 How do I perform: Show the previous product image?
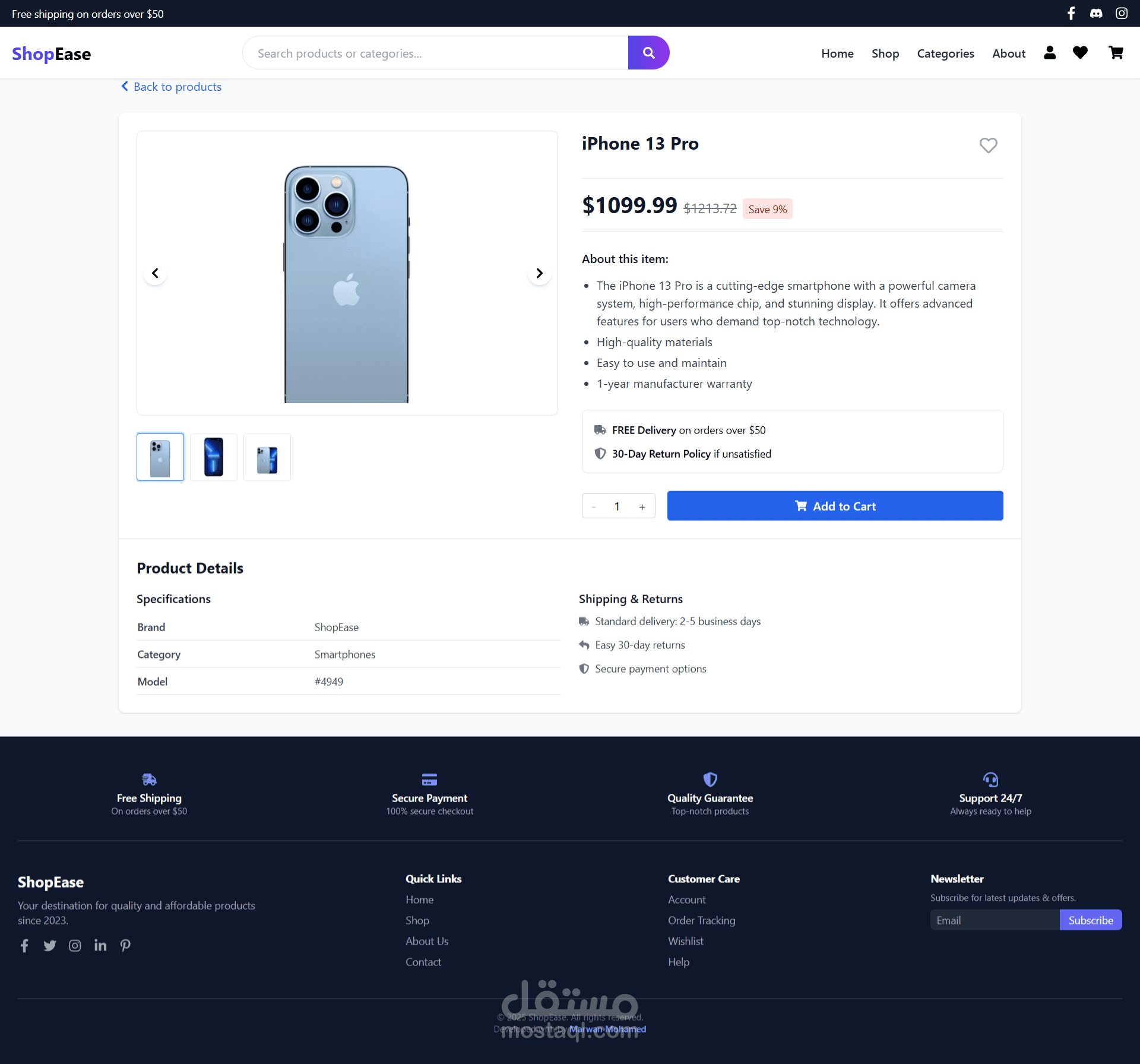tap(155, 273)
